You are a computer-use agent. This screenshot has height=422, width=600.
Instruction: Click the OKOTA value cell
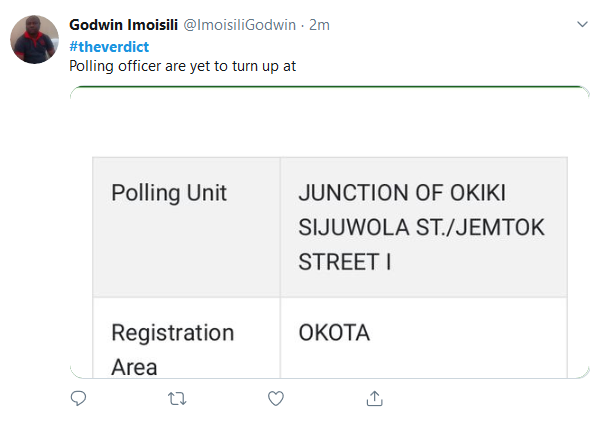click(334, 332)
